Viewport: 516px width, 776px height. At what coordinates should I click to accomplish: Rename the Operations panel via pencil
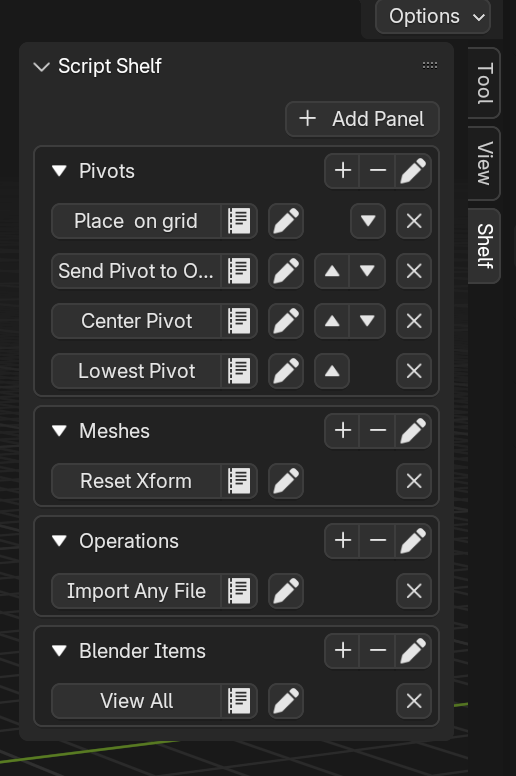[x=413, y=540]
